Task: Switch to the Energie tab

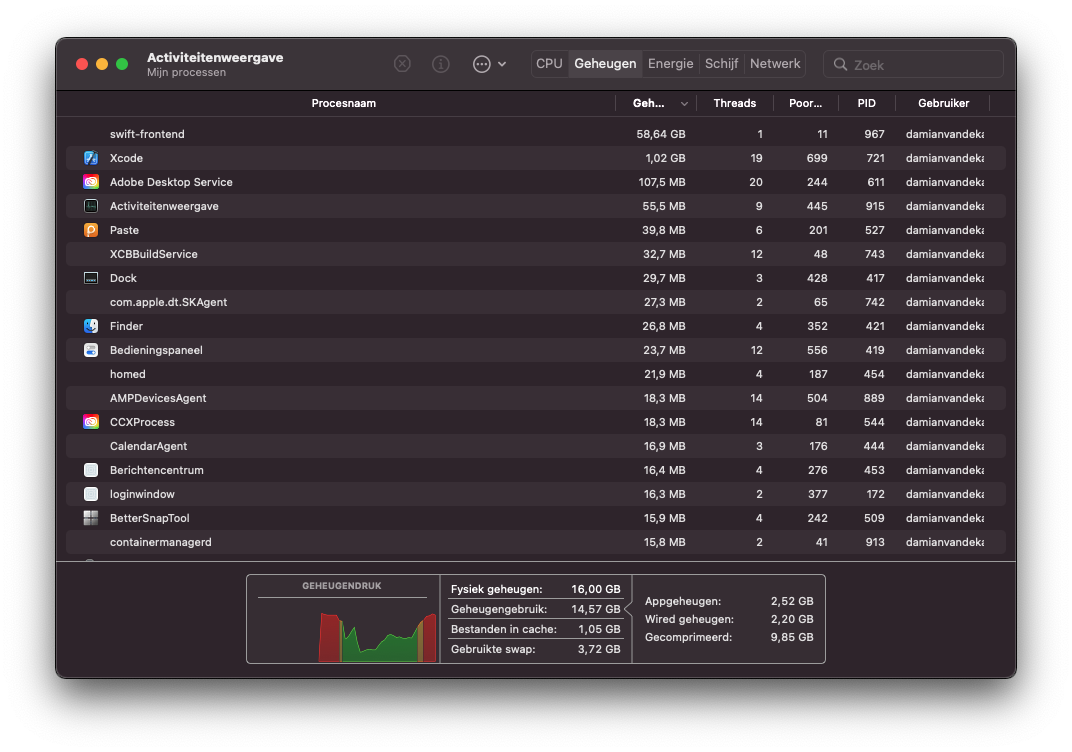Action: 670,64
